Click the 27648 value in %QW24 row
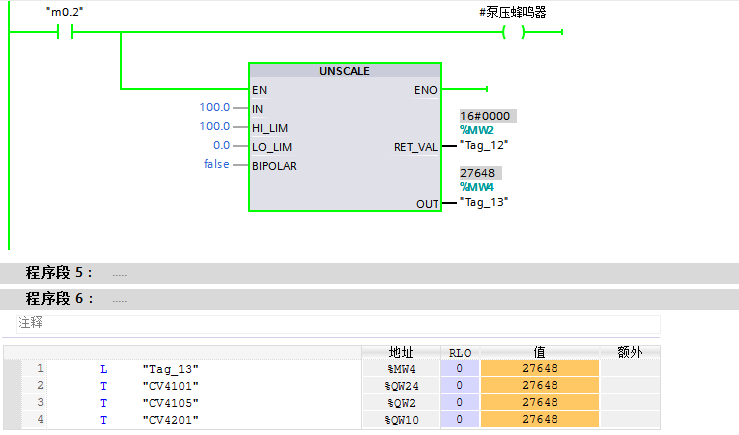Viewport: 739px width, 435px height. 540,386
